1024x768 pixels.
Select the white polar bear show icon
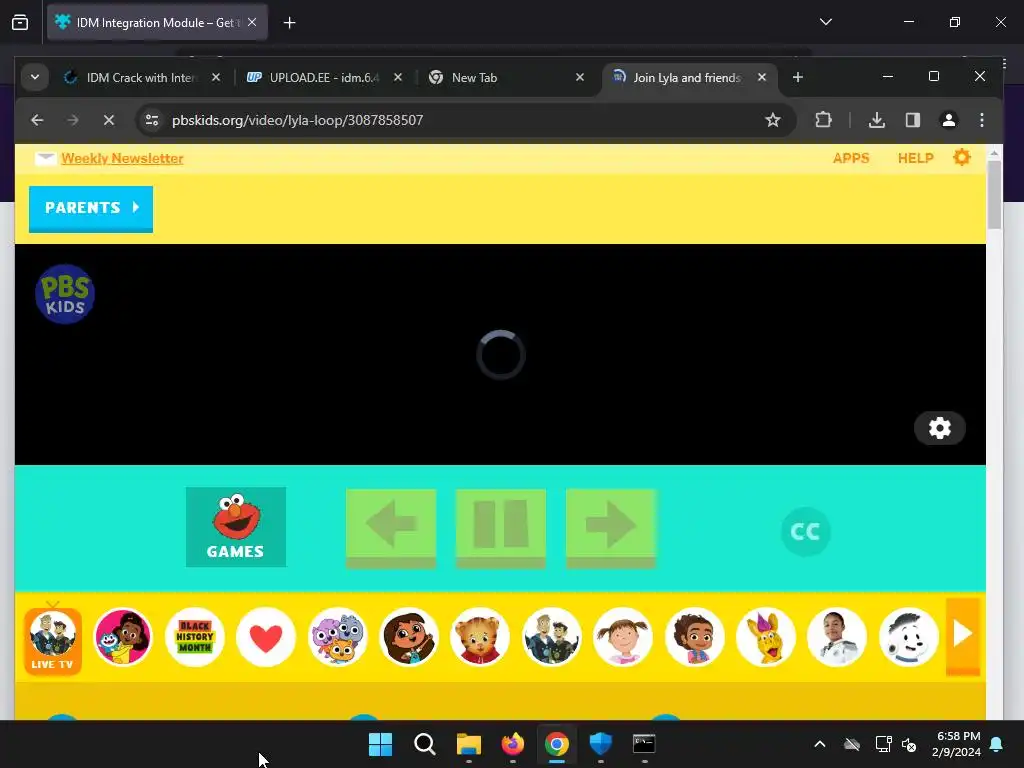(908, 637)
